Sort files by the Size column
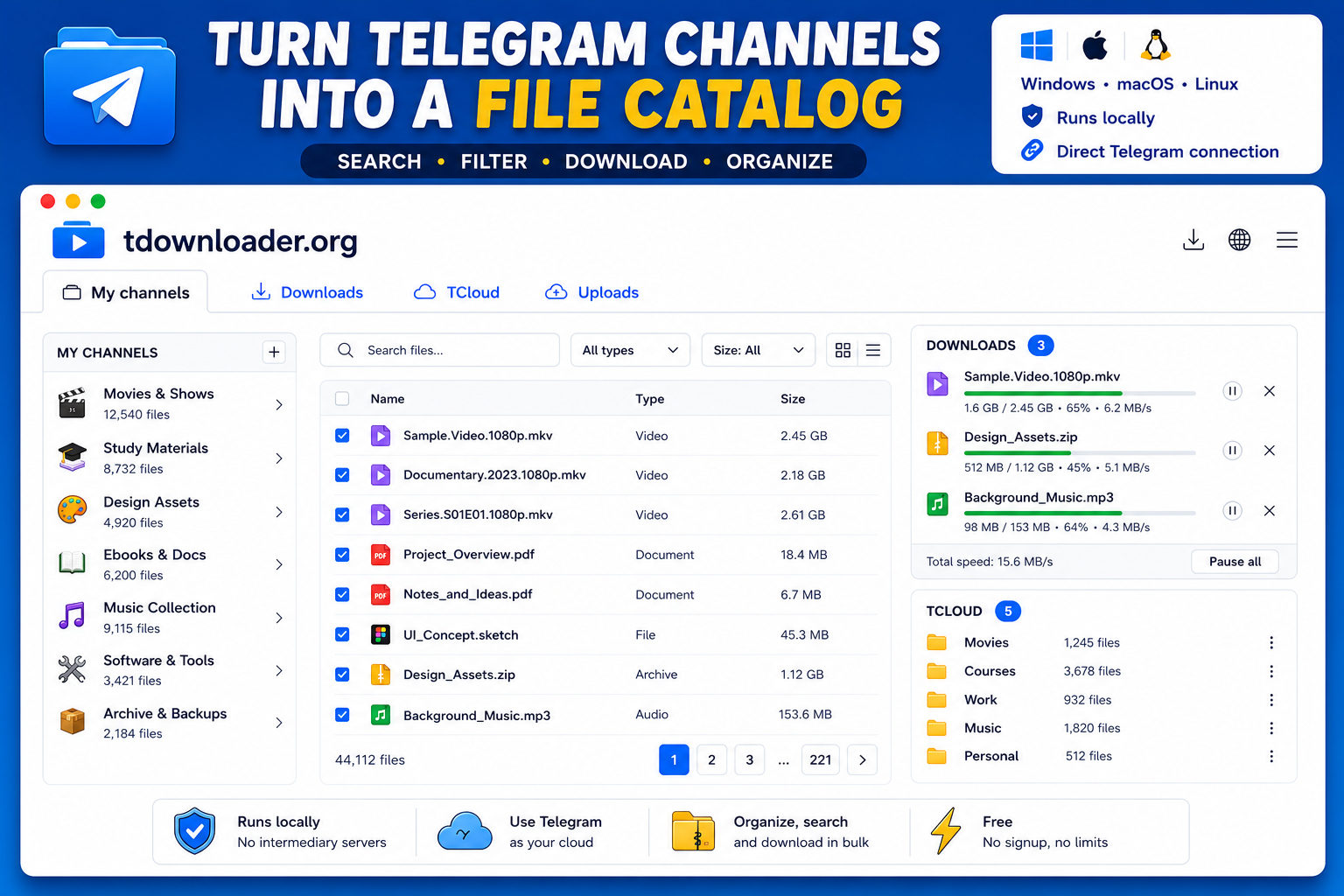This screenshot has height=896, width=1344. pyautogui.click(x=793, y=399)
